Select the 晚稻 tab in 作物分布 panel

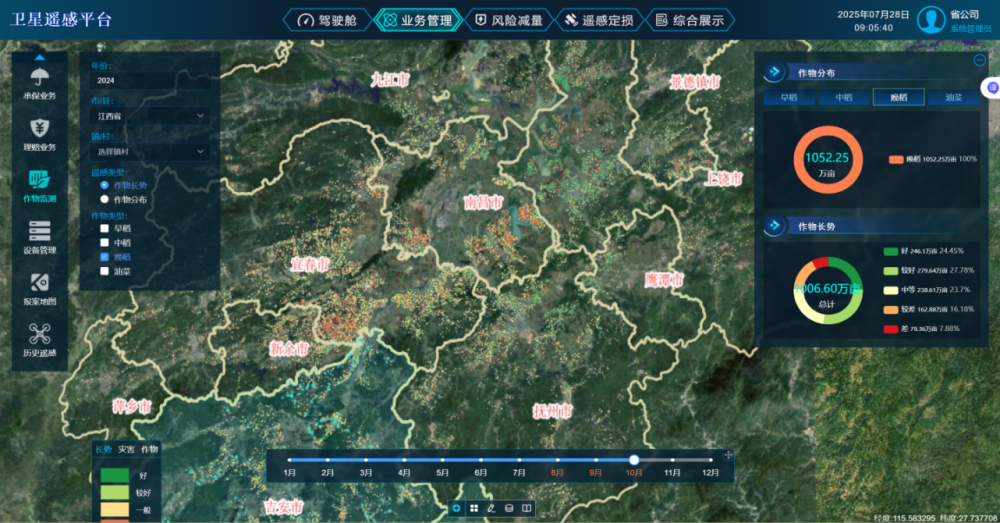[899, 98]
